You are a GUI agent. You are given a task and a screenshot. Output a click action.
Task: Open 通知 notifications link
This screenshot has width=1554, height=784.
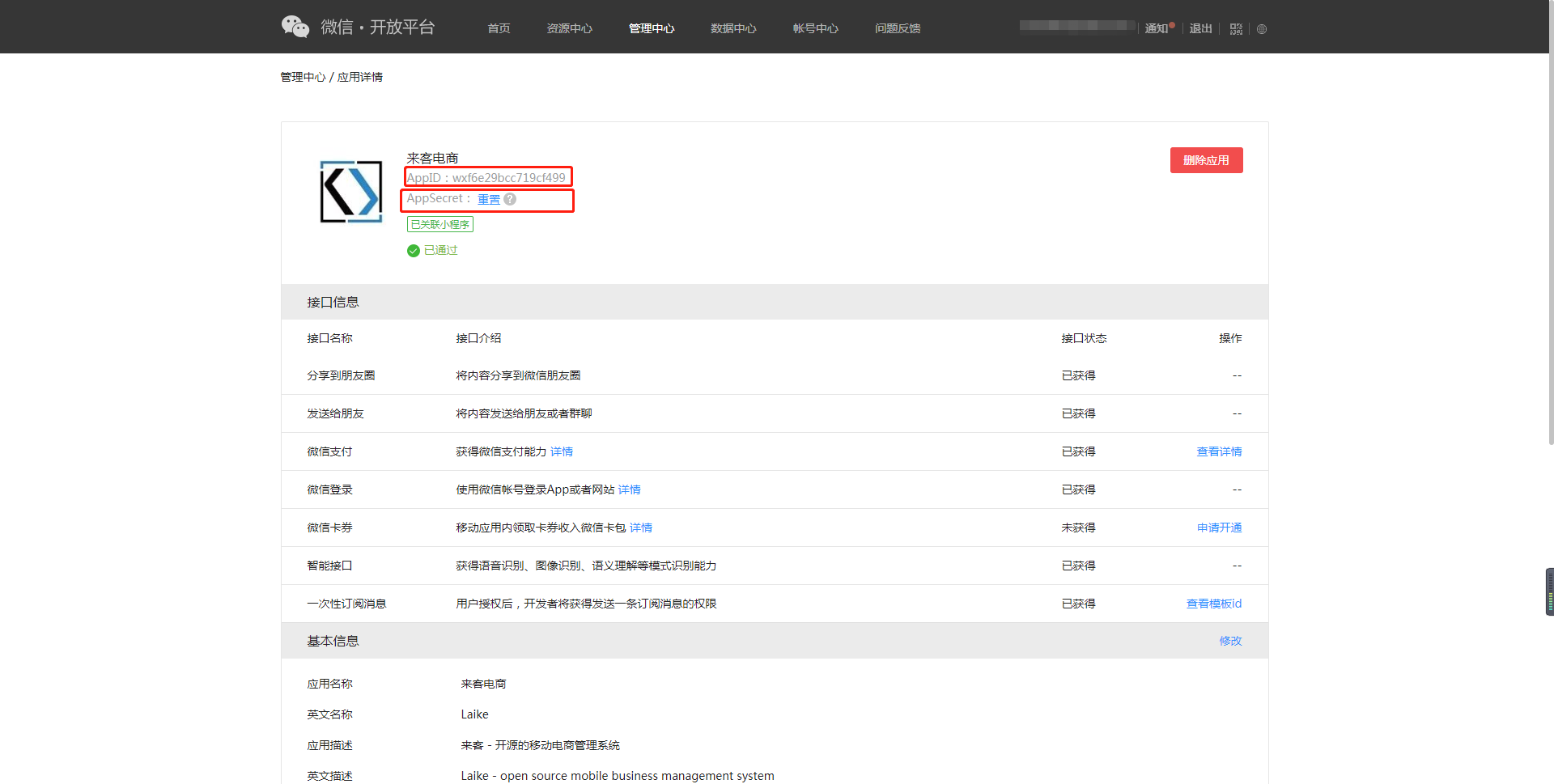point(1157,28)
